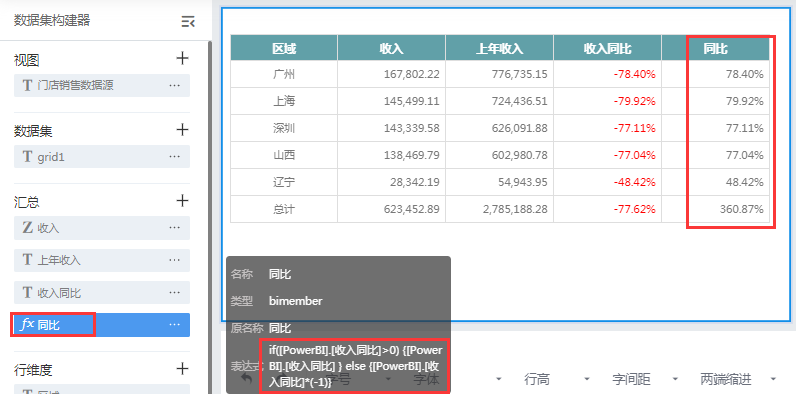Open more options for 同比 fx item
This screenshot has width=796, height=394.
pyautogui.click(x=175, y=324)
